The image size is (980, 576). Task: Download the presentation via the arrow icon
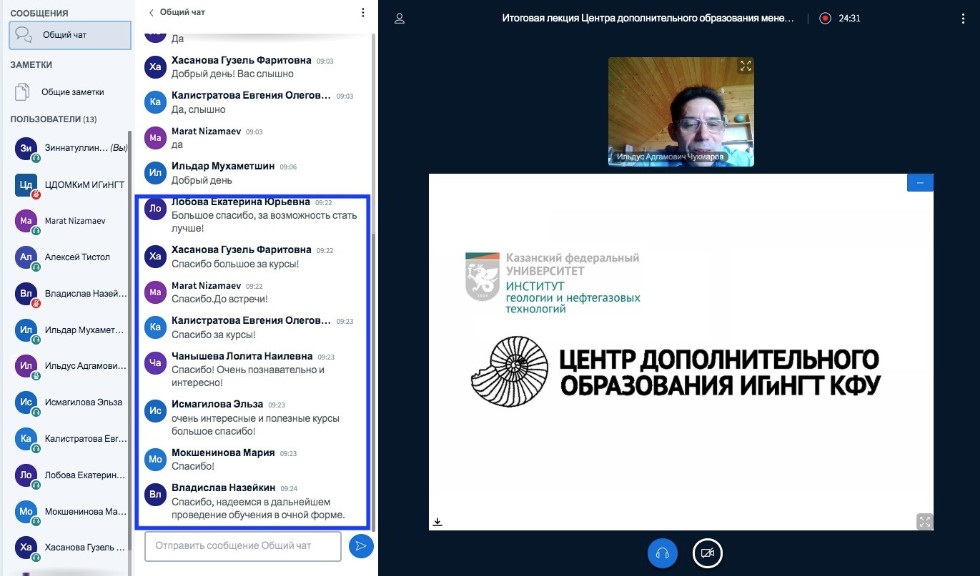click(436, 521)
